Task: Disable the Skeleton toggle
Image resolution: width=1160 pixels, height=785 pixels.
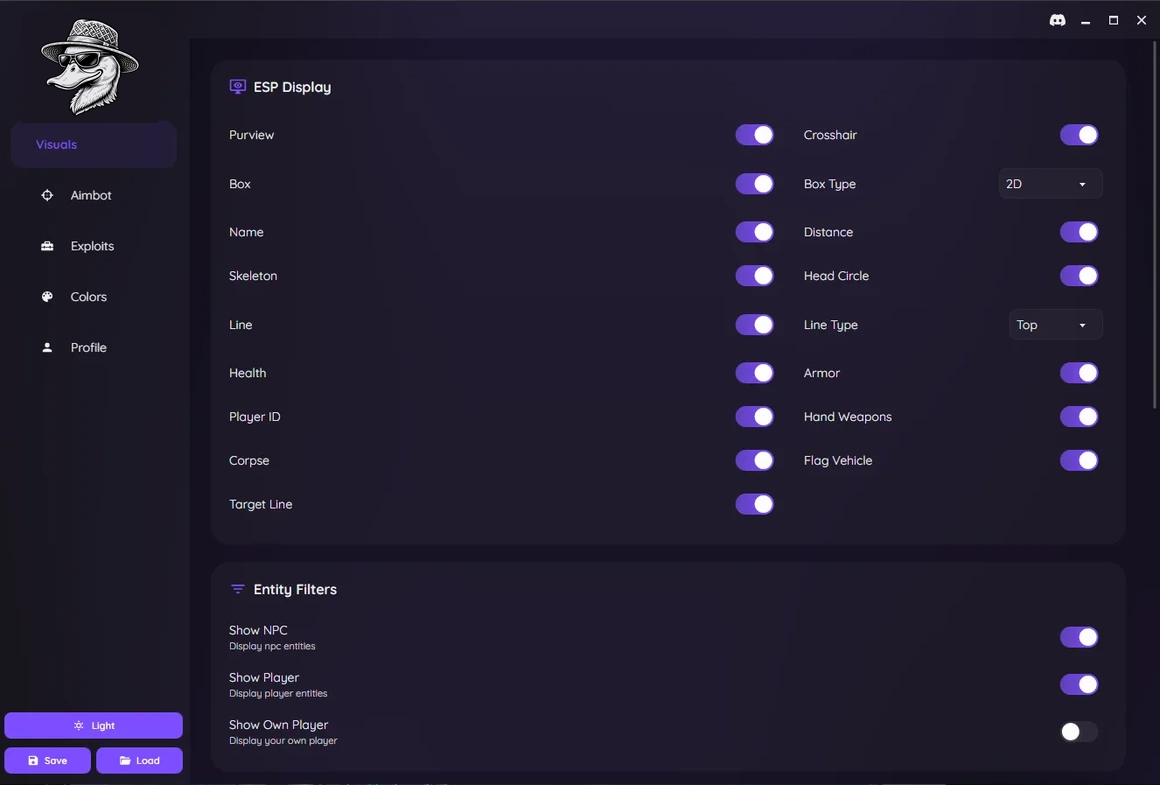Action: [755, 276]
